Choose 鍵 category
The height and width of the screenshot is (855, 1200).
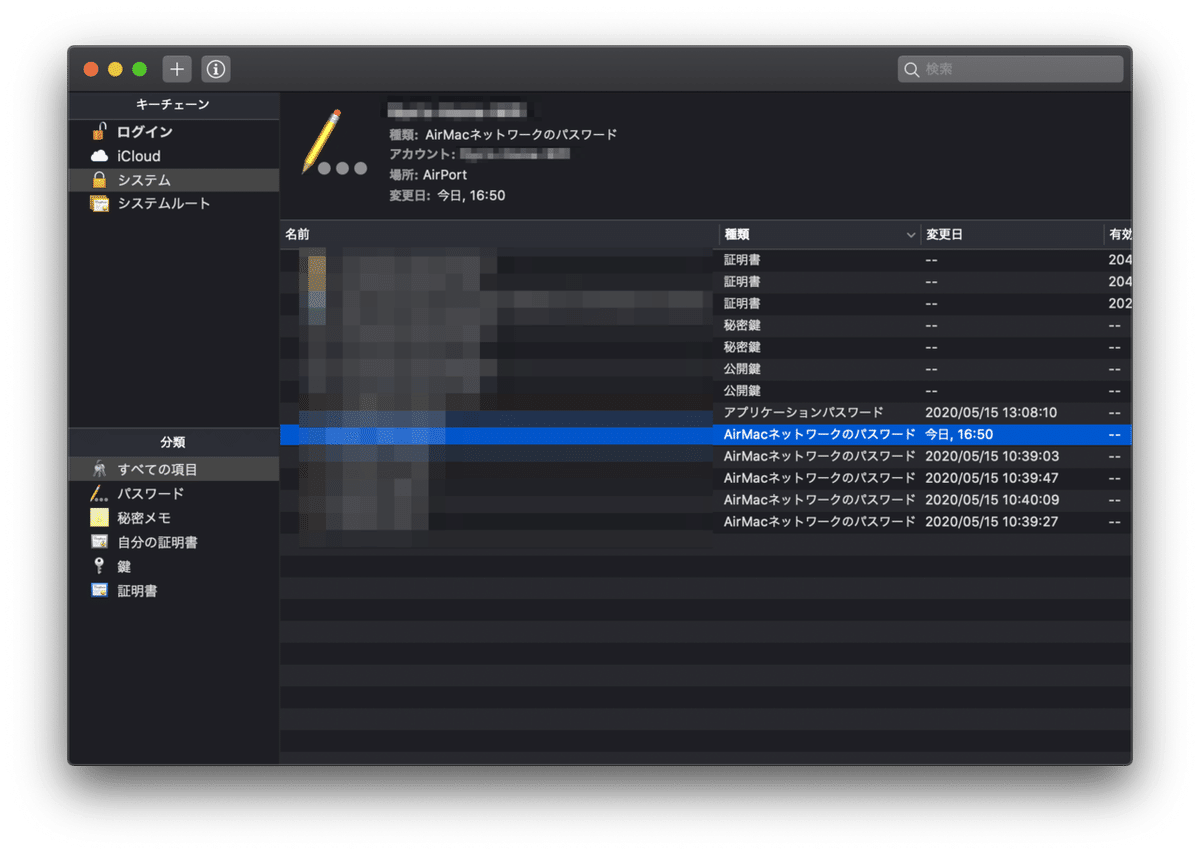tap(173, 566)
